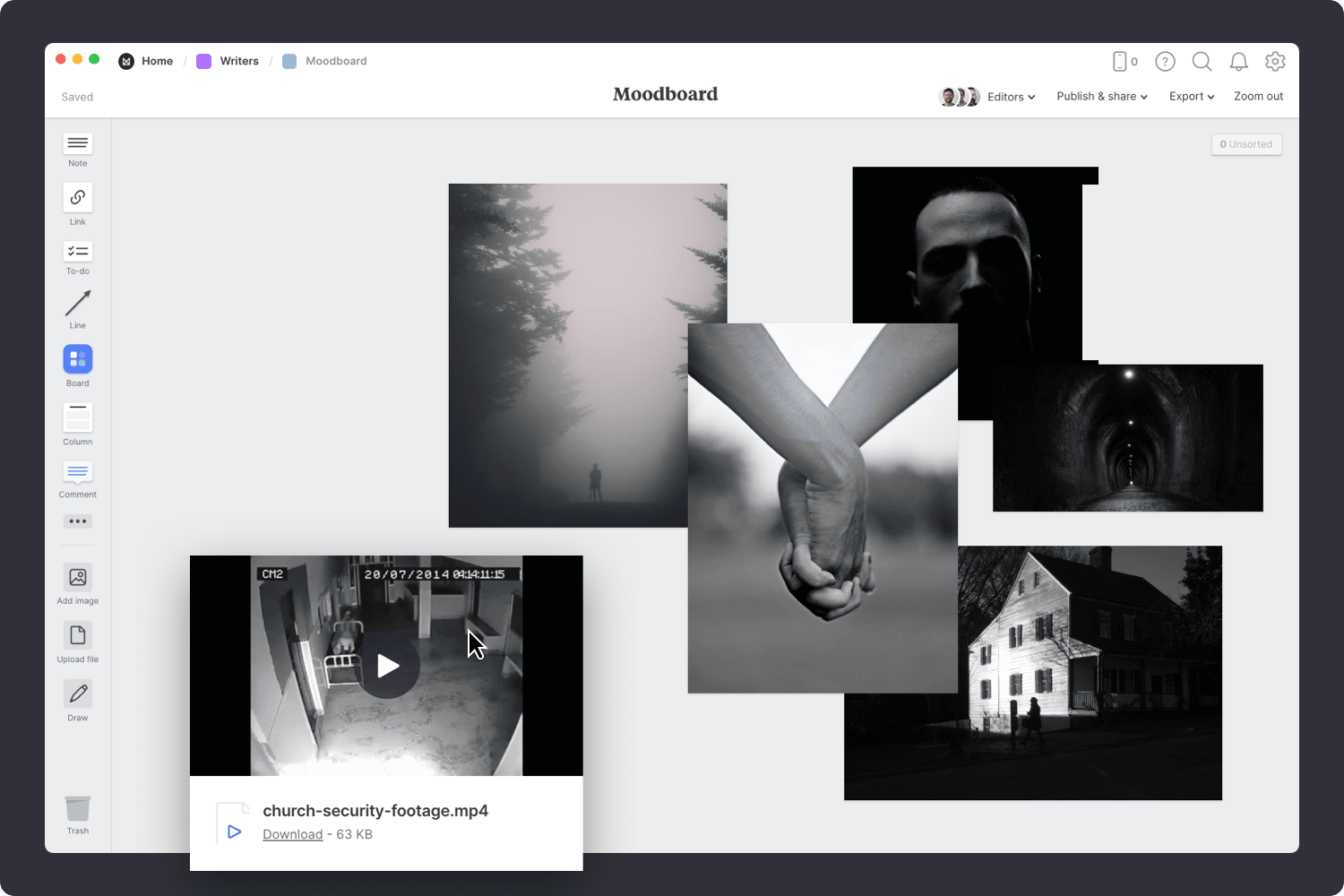Open the Writers board breadcrumb

(x=238, y=61)
